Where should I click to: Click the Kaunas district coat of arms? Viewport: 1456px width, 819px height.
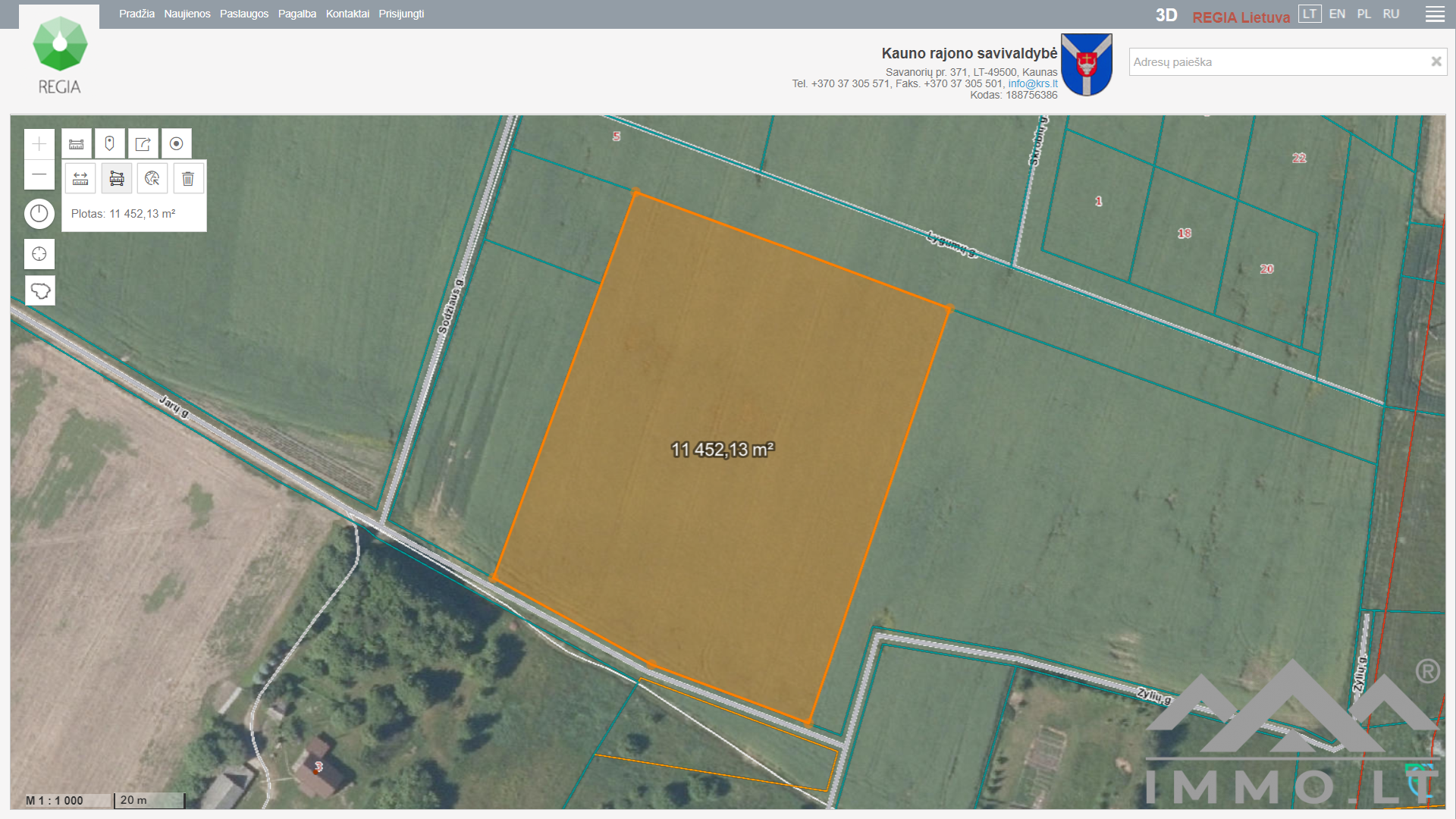(x=1086, y=64)
